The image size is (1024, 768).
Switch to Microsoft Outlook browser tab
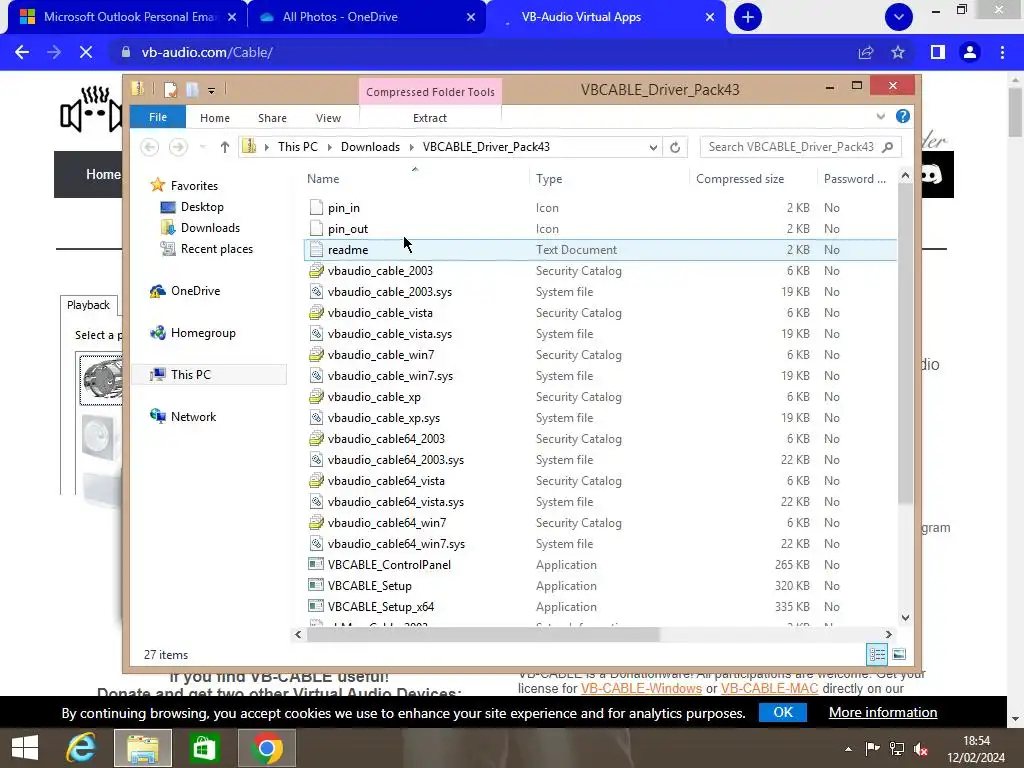(x=129, y=17)
